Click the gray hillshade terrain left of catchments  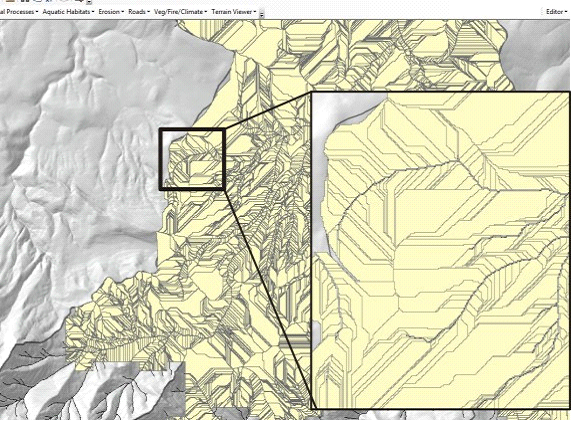click(91, 146)
